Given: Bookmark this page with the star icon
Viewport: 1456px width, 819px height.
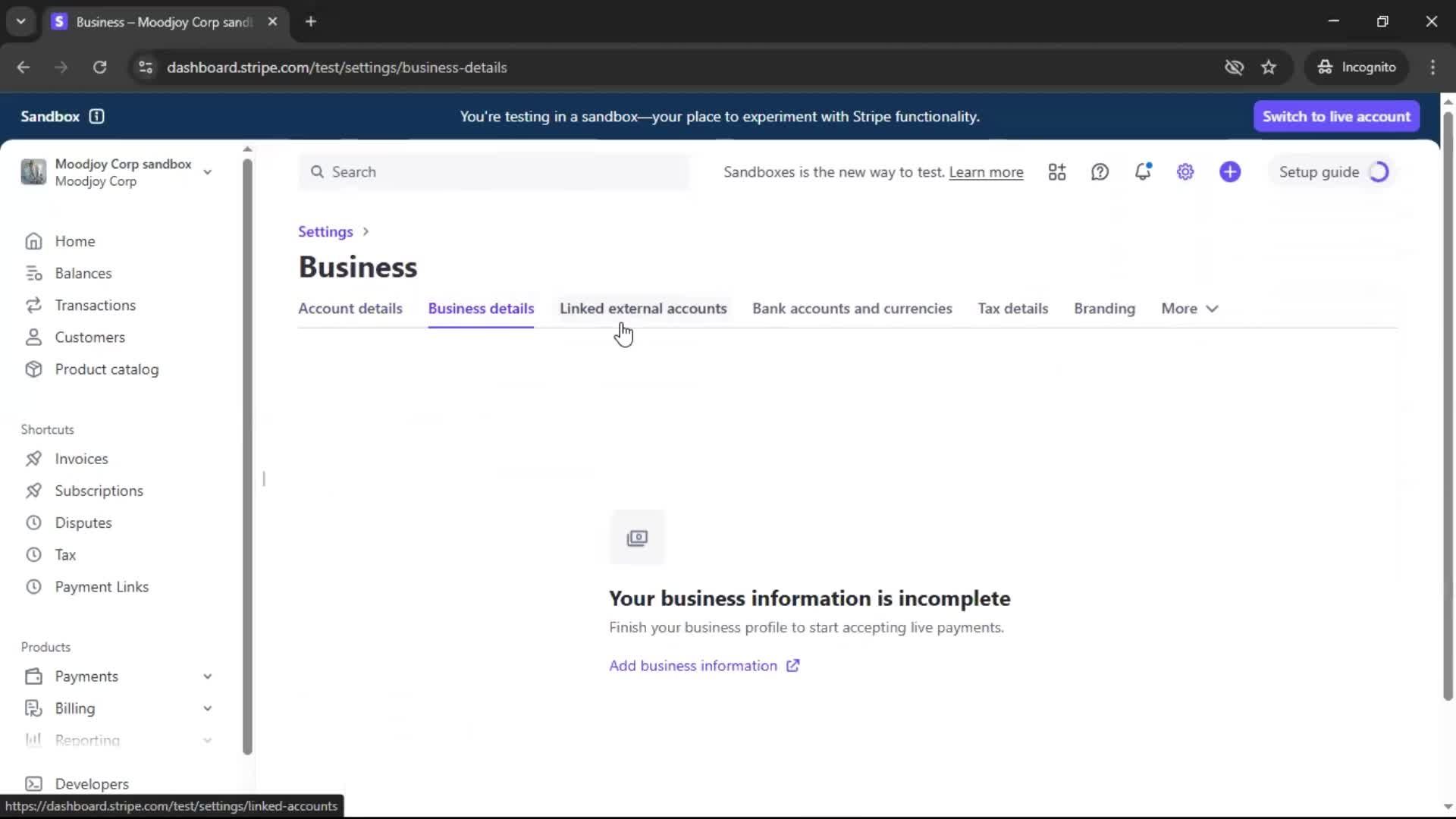Looking at the screenshot, I should coord(1269,67).
